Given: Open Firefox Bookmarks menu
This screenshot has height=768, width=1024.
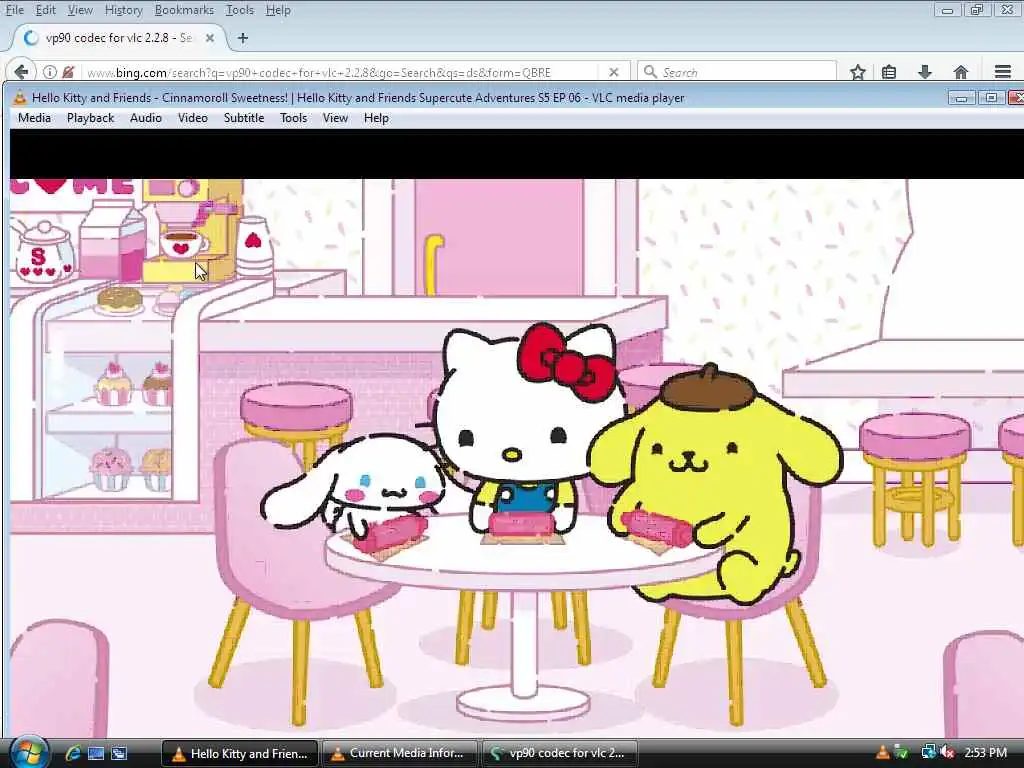Looking at the screenshot, I should pos(184,10).
